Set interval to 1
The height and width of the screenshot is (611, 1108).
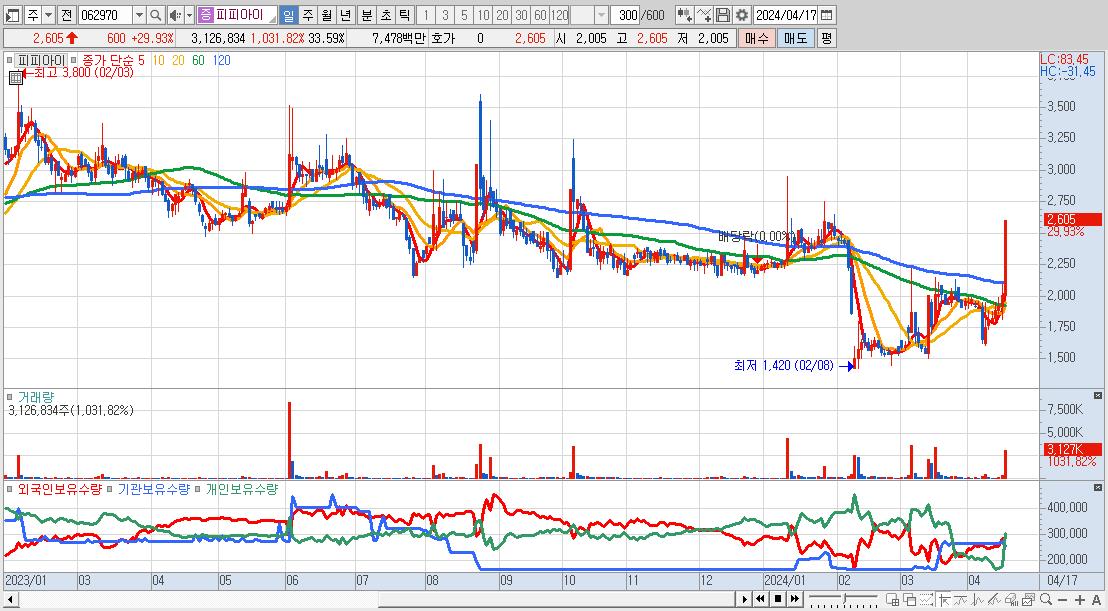point(426,15)
